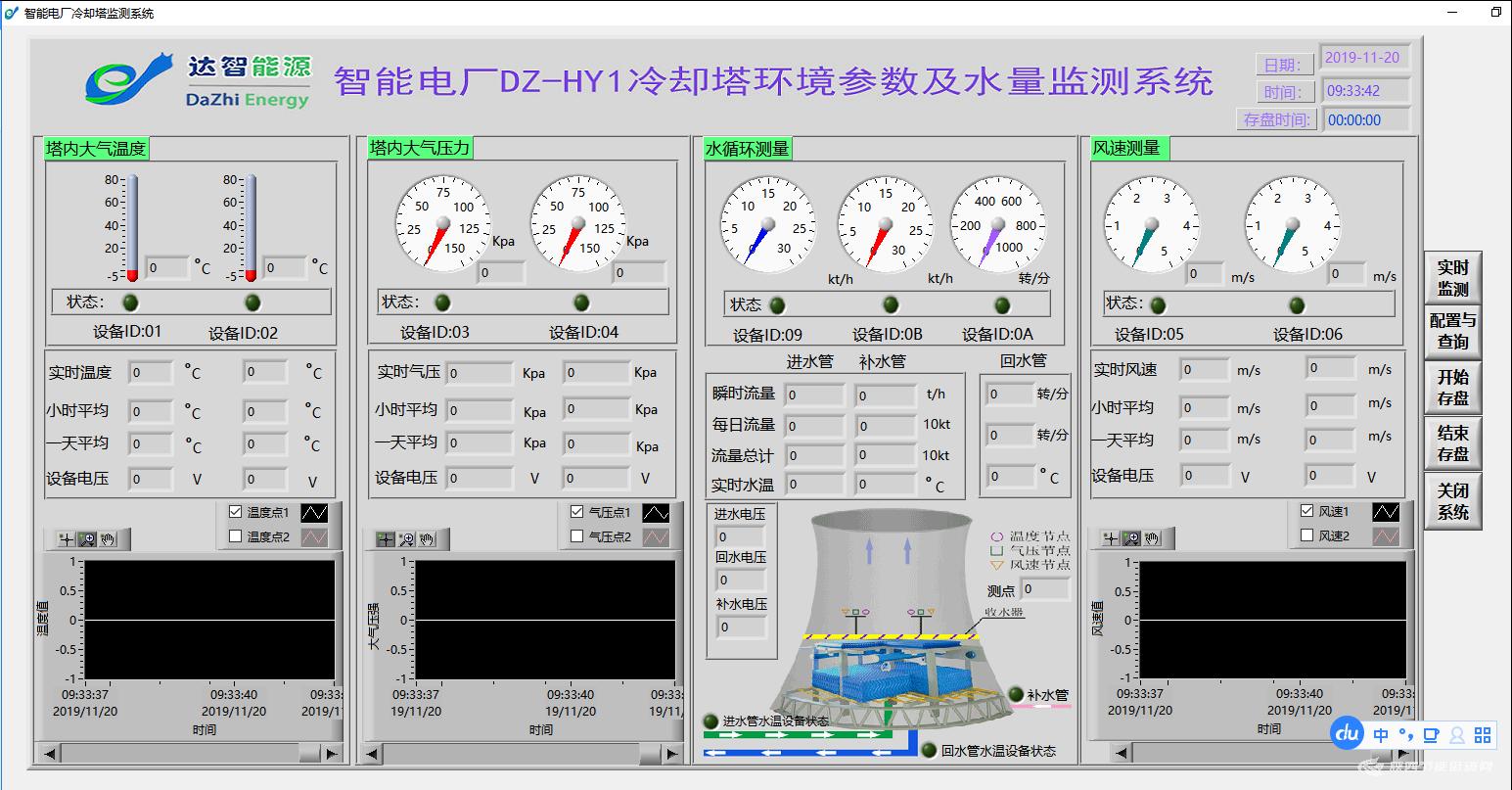Click the 温度点1 plot line style swatch
This screenshot has height=790, width=1512.
(x=315, y=512)
